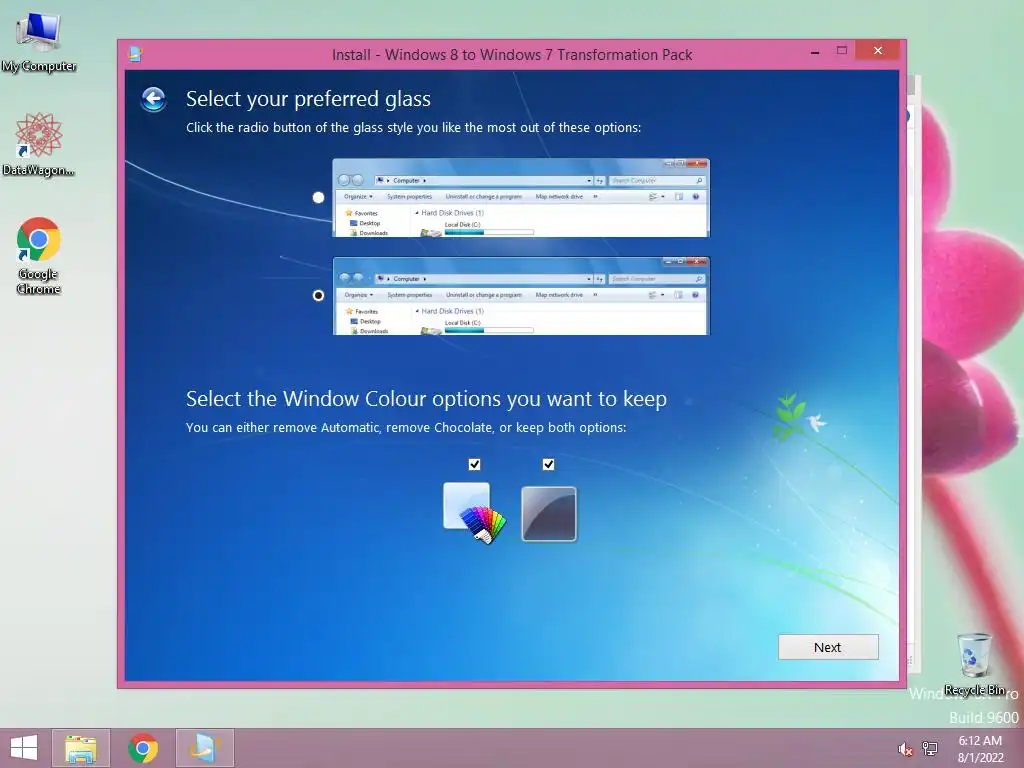Select the Google Chrome desktop shortcut
This screenshot has width=1024, height=768.
click(39, 256)
